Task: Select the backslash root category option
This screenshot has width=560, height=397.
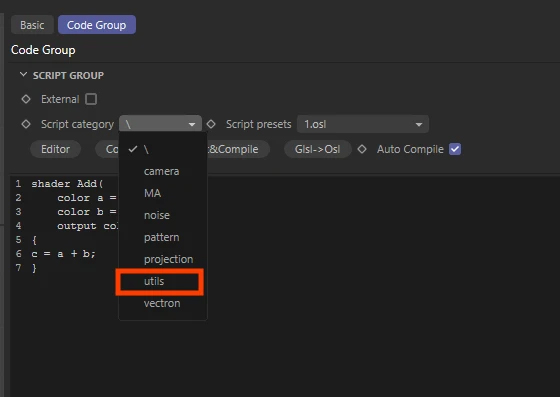Action: coord(163,149)
